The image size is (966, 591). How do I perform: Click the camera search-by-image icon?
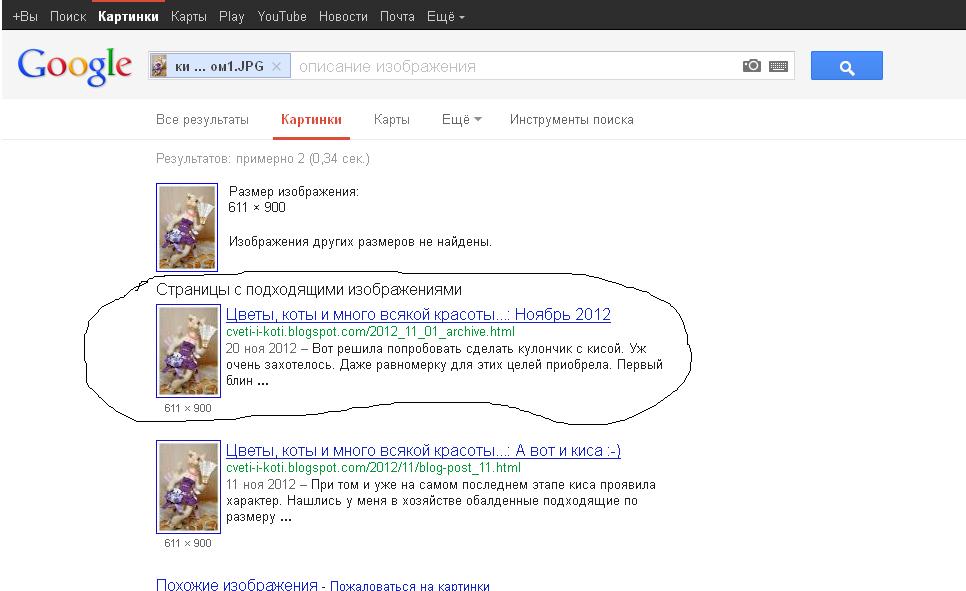pos(752,66)
